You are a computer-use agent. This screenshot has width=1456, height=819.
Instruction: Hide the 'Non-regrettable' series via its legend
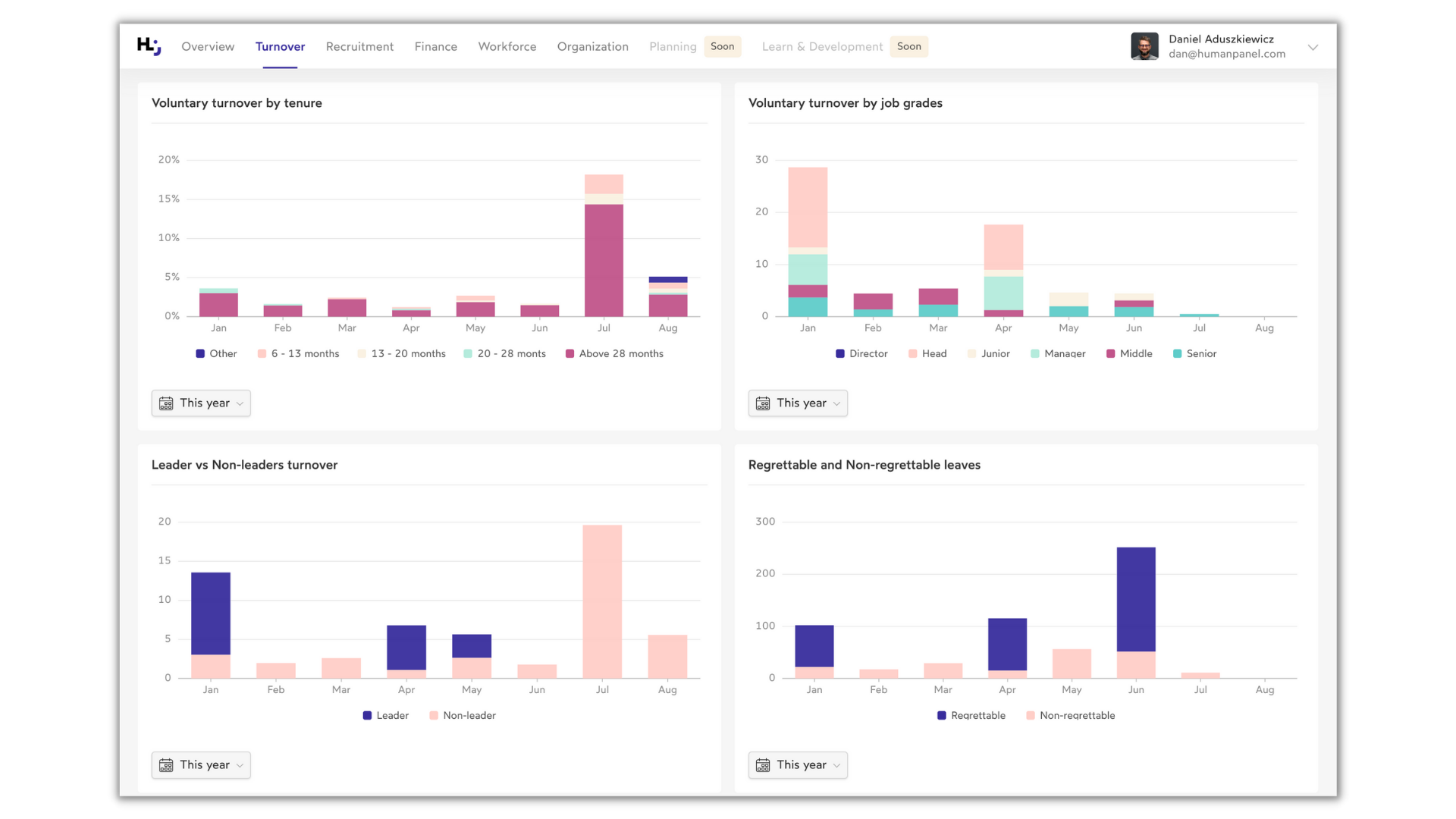pos(1070,715)
